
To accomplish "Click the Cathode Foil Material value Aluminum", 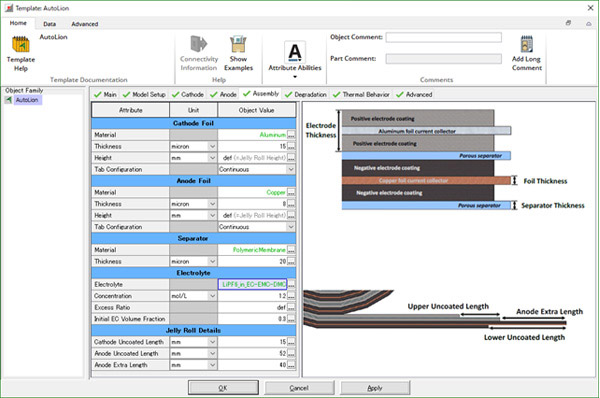I will [x=253, y=135].
